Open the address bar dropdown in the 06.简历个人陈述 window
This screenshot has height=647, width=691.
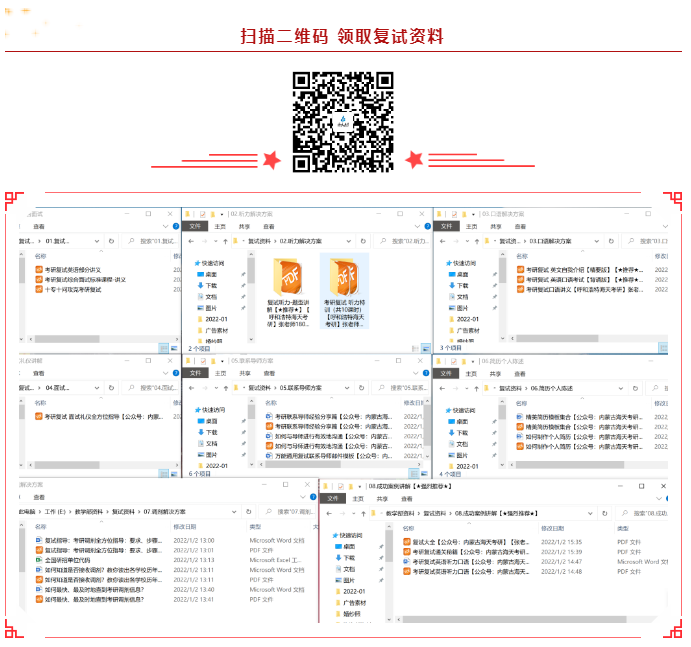click(620, 388)
